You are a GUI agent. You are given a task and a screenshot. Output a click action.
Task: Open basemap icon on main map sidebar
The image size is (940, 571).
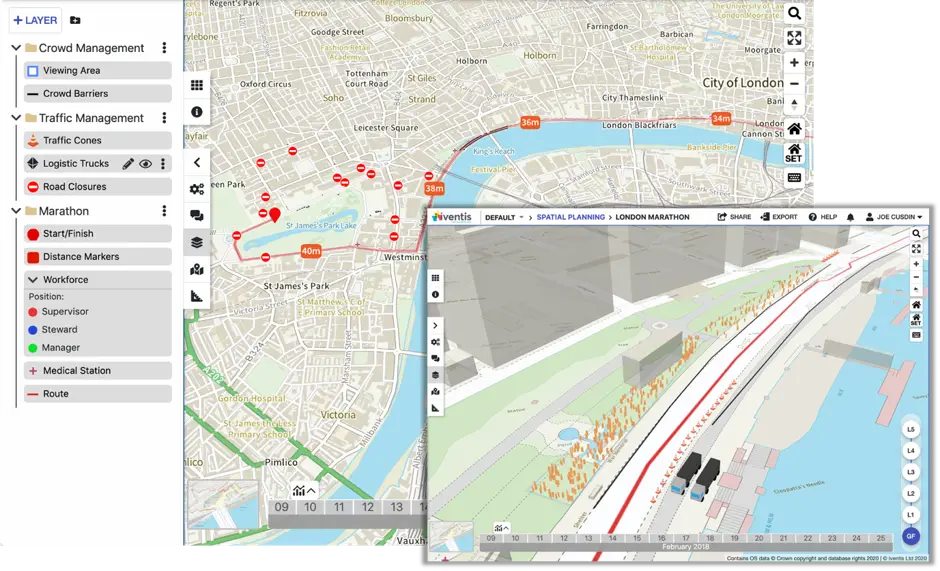tap(197, 269)
